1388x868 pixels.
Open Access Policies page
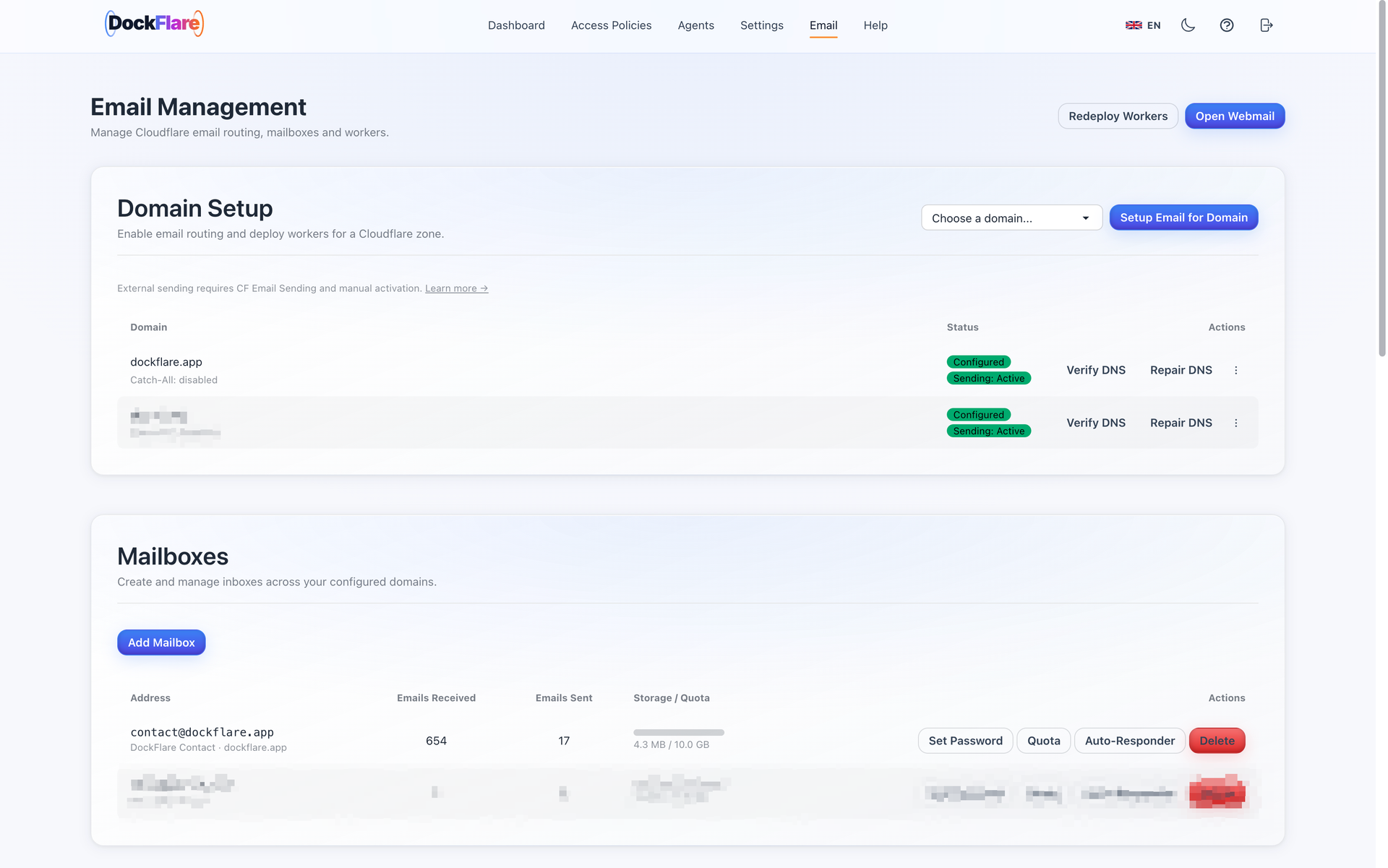click(x=611, y=25)
